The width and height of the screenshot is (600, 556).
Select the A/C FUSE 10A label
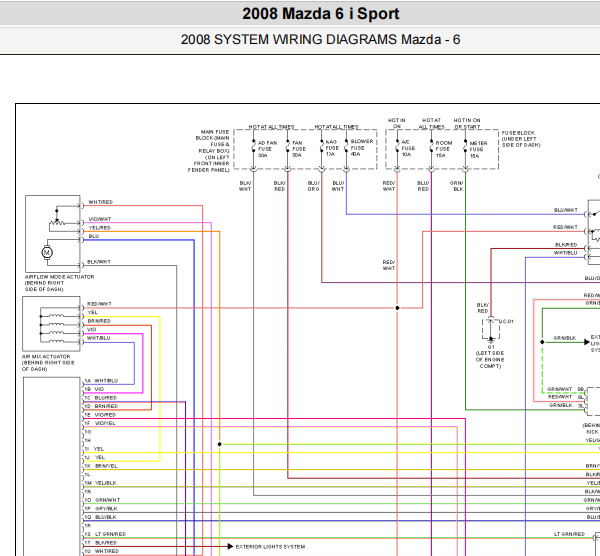pyautogui.click(x=408, y=148)
